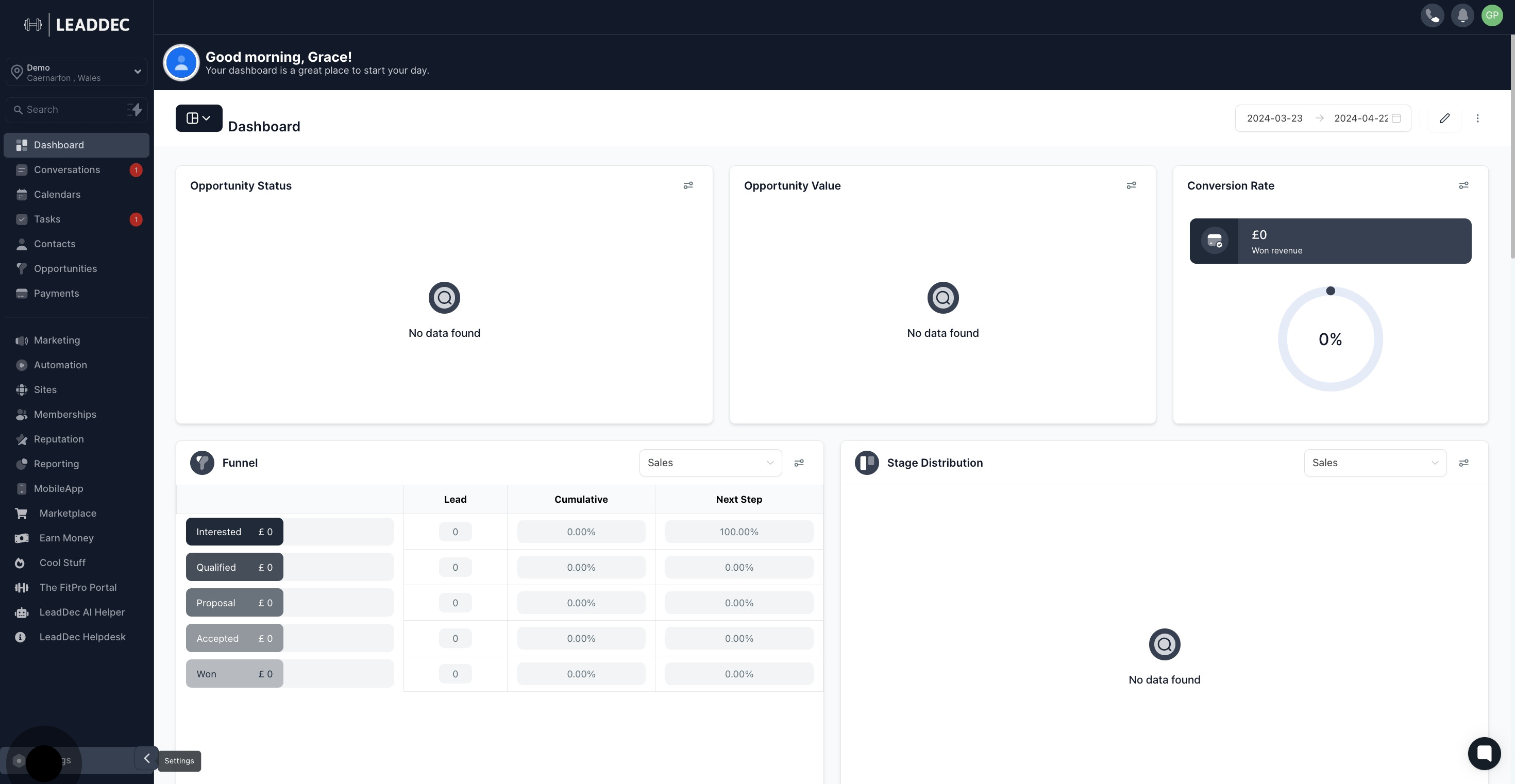Open the chat support widget
This screenshot has height=784, width=1515.
(x=1485, y=753)
